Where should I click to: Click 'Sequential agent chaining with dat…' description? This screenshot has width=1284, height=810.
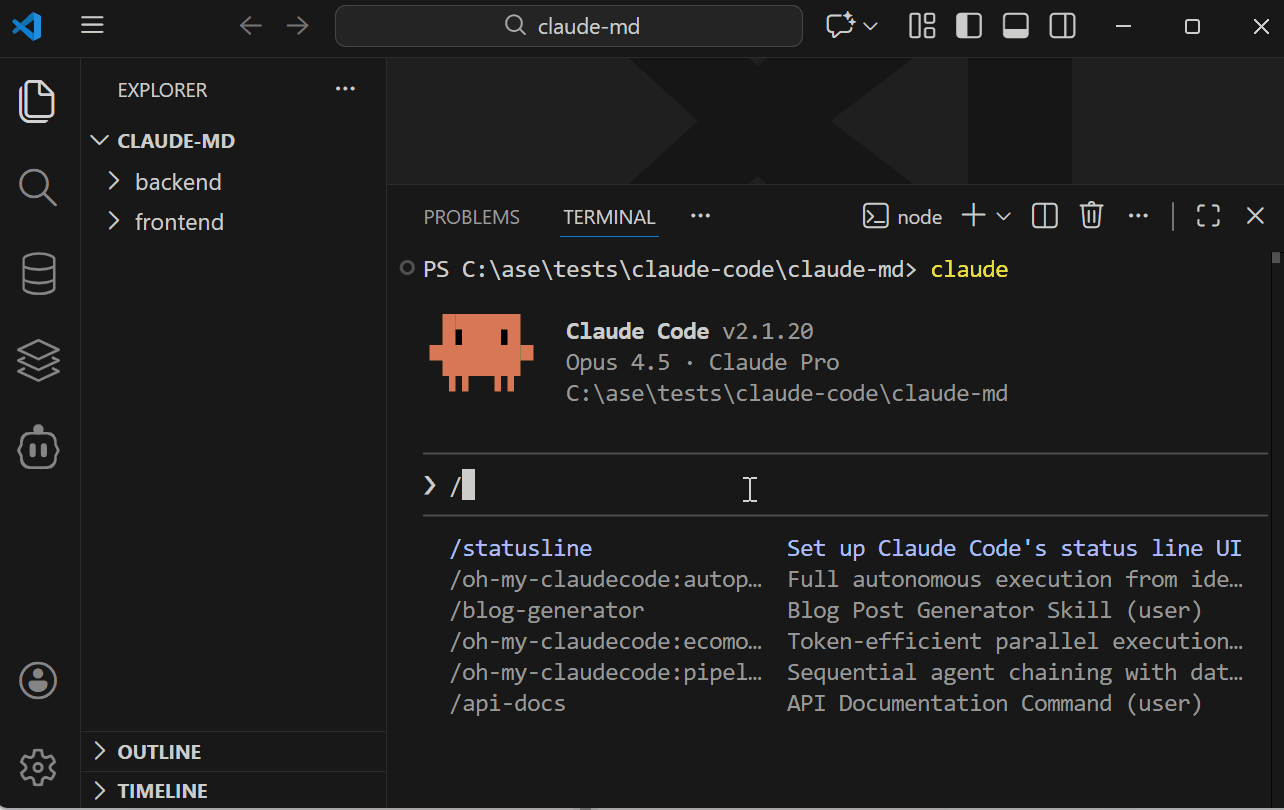point(1015,672)
